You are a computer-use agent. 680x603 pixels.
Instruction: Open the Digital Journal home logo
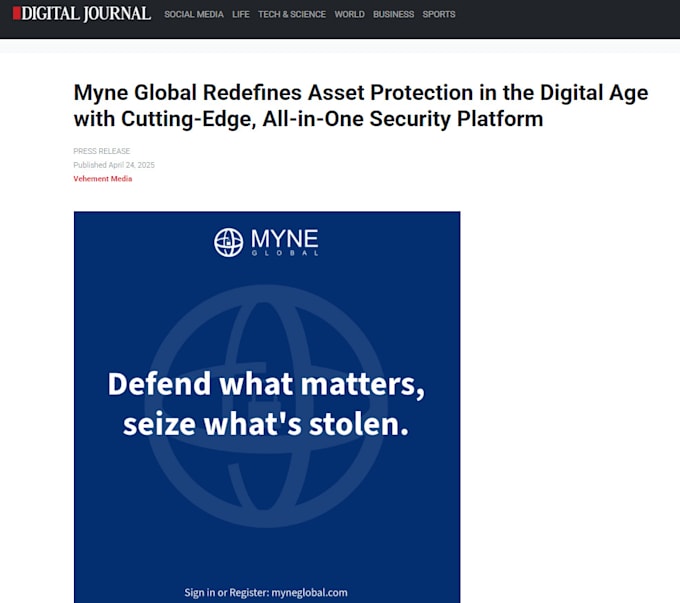[82, 14]
